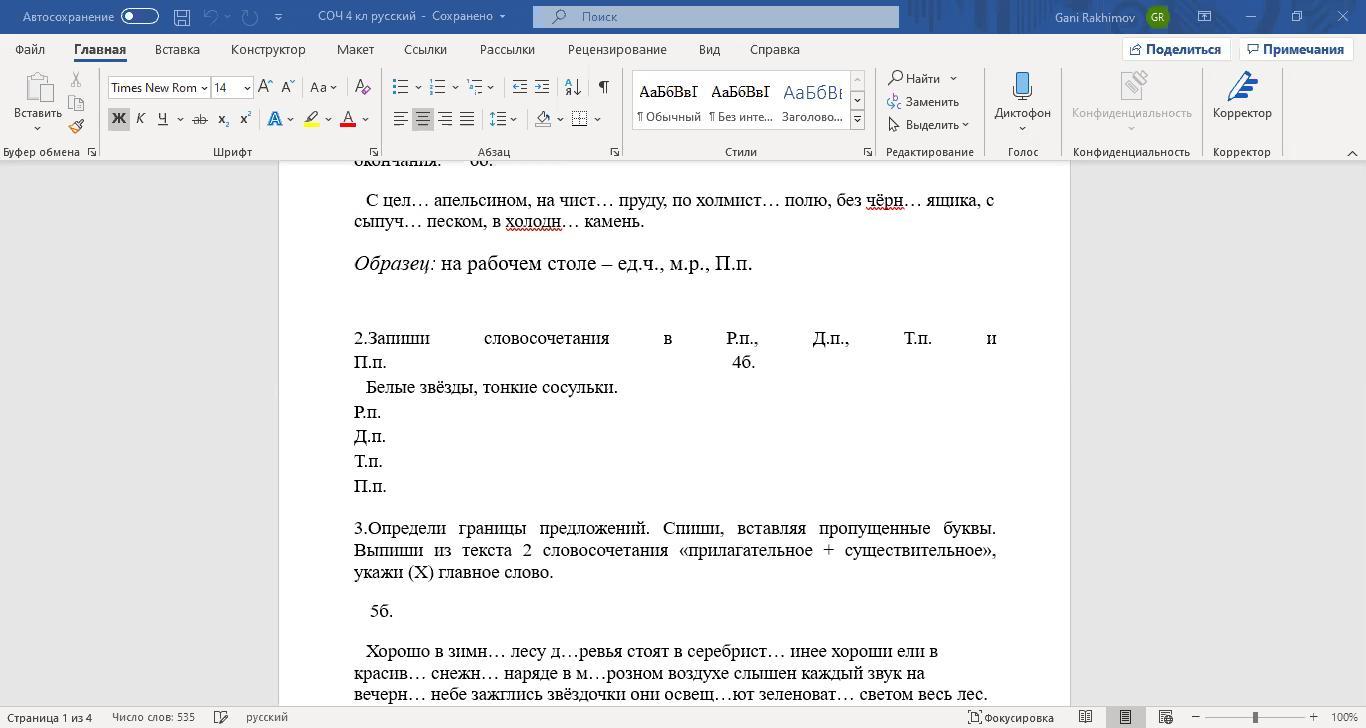Image resolution: width=1366 pixels, height=728 pixels.
Task: Expand the Styles gallery list
Action: [857, 120]
